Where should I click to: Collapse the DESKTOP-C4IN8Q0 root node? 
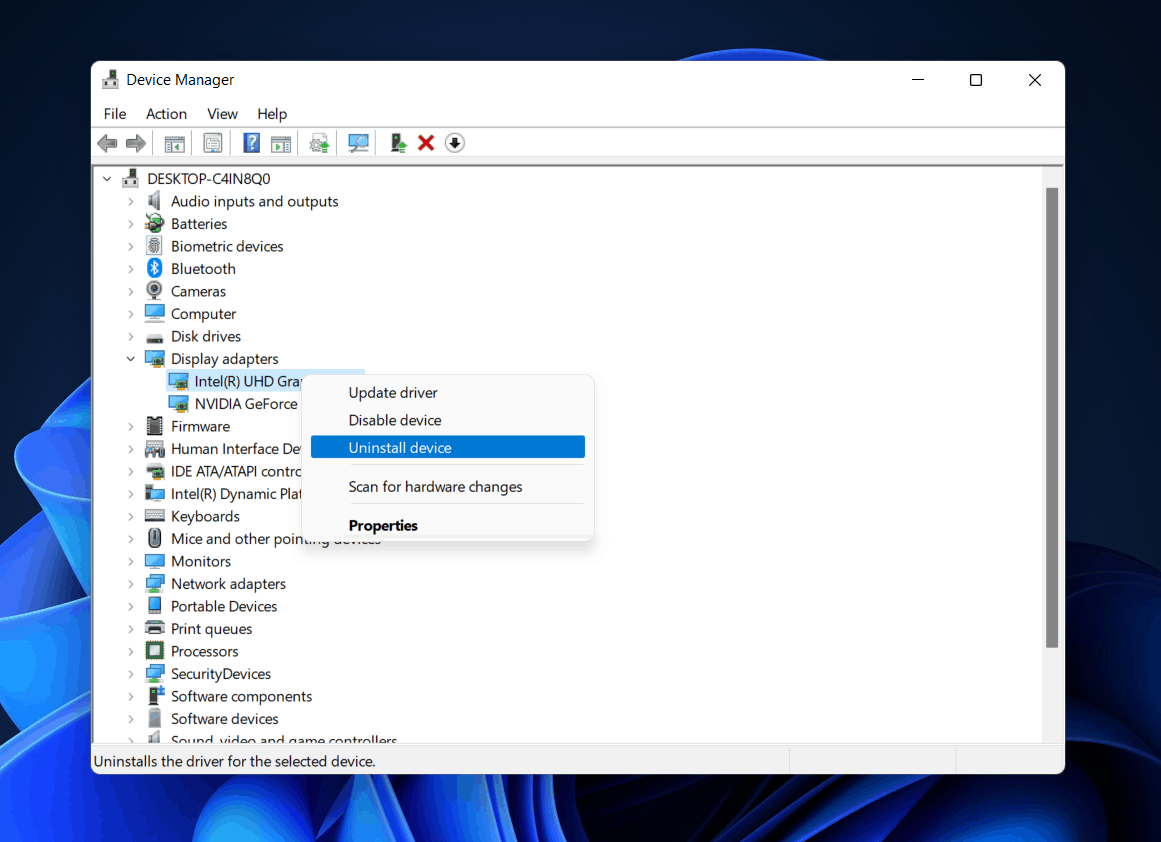click(x=108, y=179)
